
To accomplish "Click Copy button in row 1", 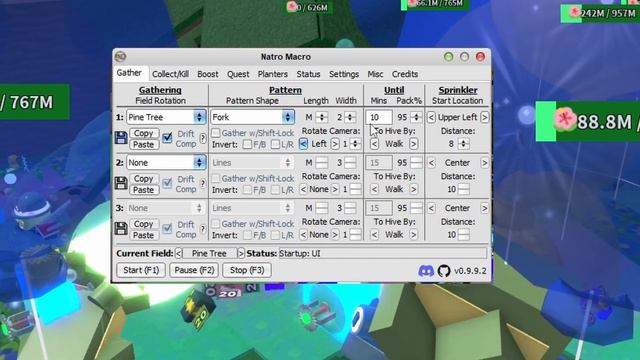I will 144,133.
